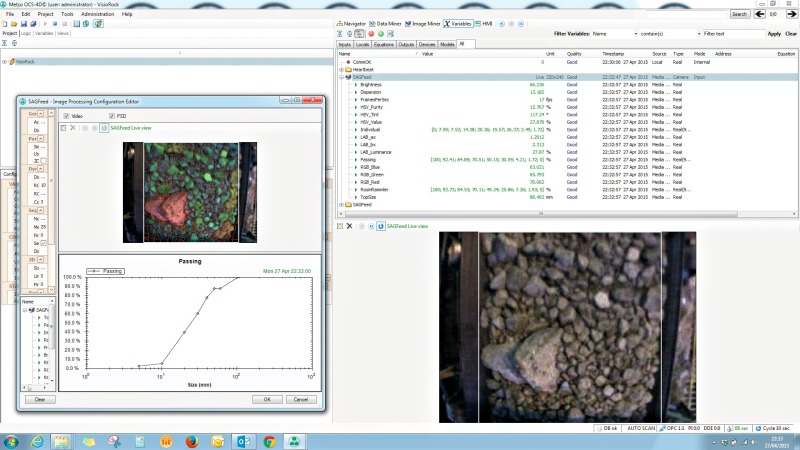Open the Navigator panel
The image size is (800, 450).
tap(351, 22)
